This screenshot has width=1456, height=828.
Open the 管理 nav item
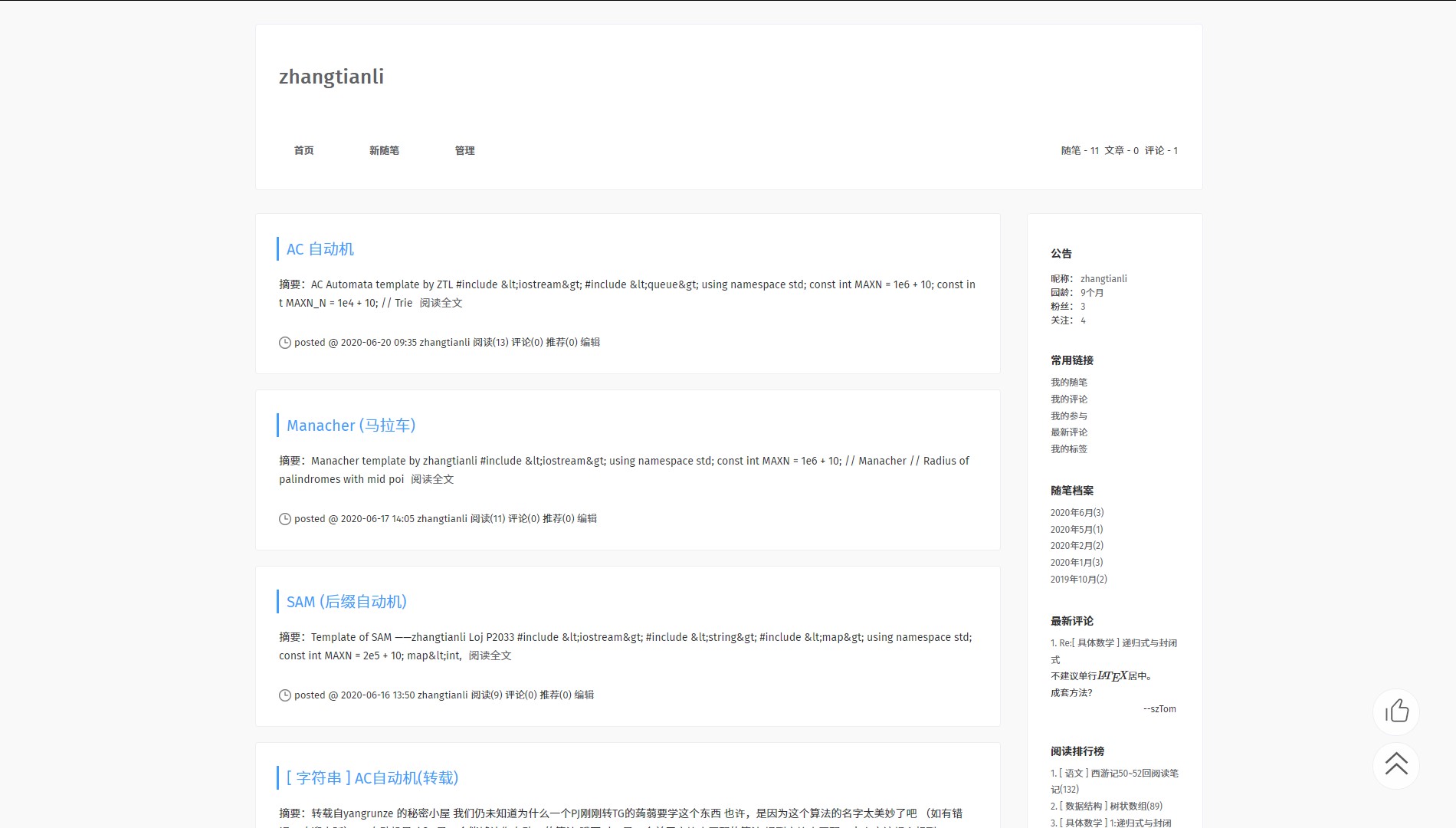coord(464,150)
